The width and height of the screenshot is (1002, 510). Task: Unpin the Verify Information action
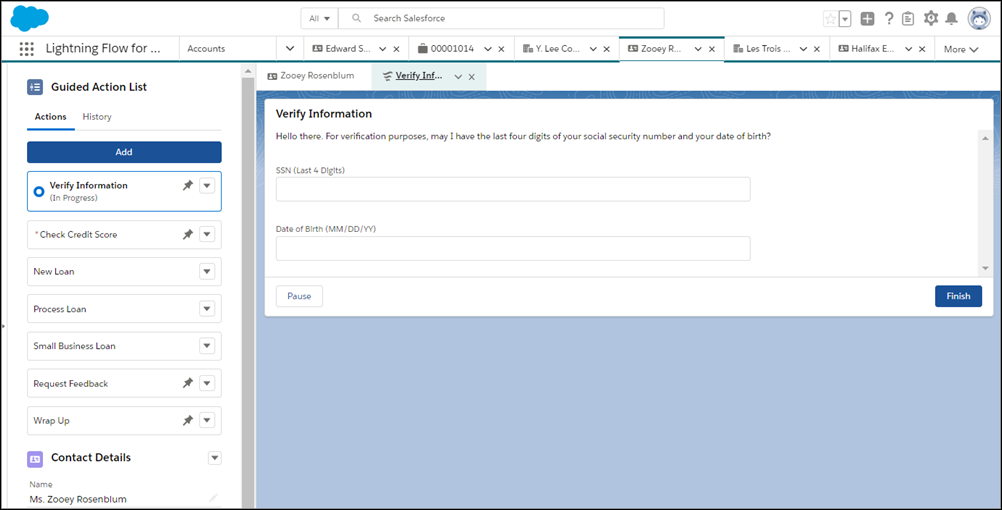coord(188,185)
